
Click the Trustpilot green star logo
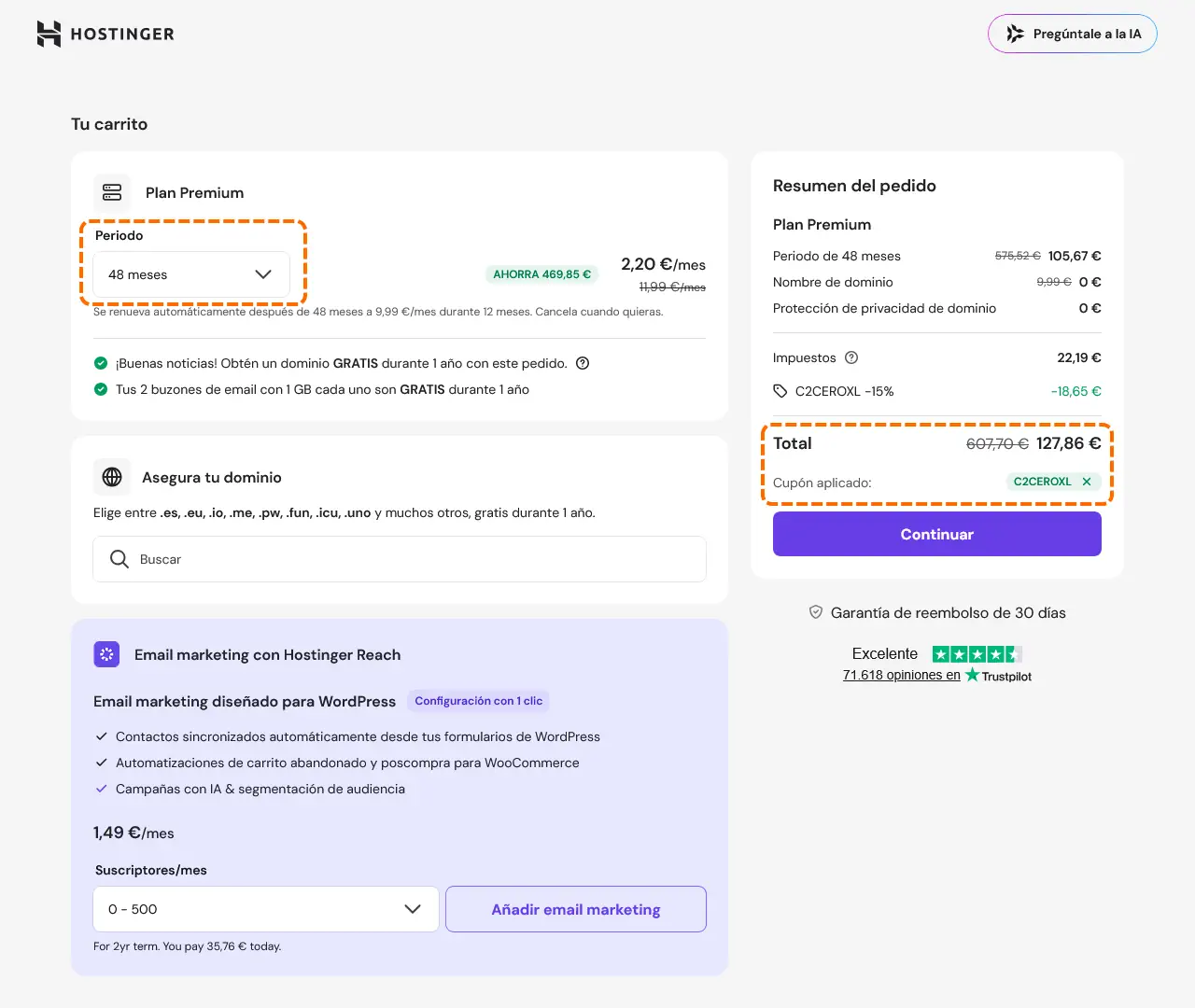point(972,675)
